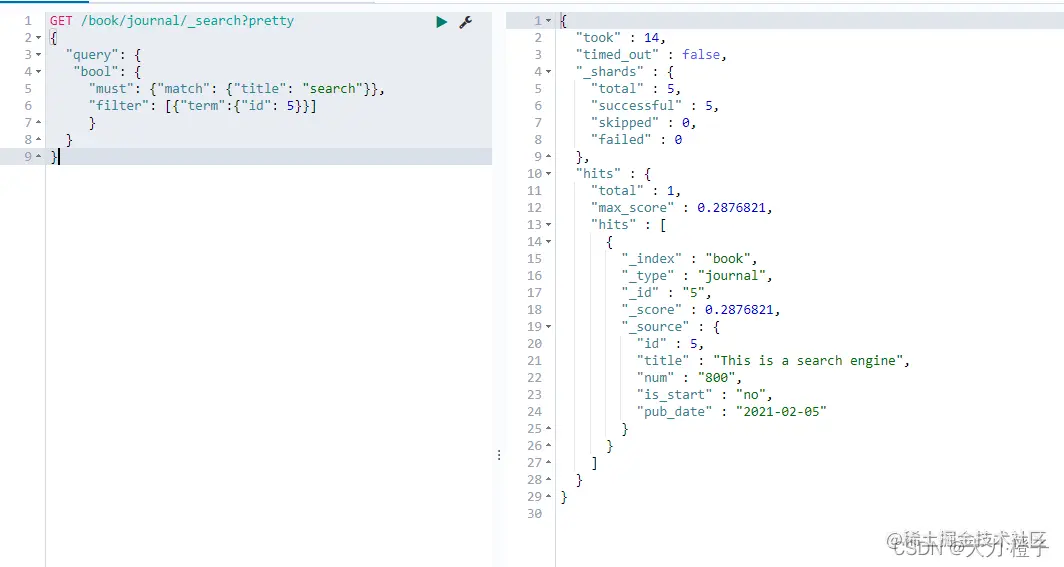Screen dimensions: 1064x567
Task: Fold closing bracket at request line 9
Action: 39,157
